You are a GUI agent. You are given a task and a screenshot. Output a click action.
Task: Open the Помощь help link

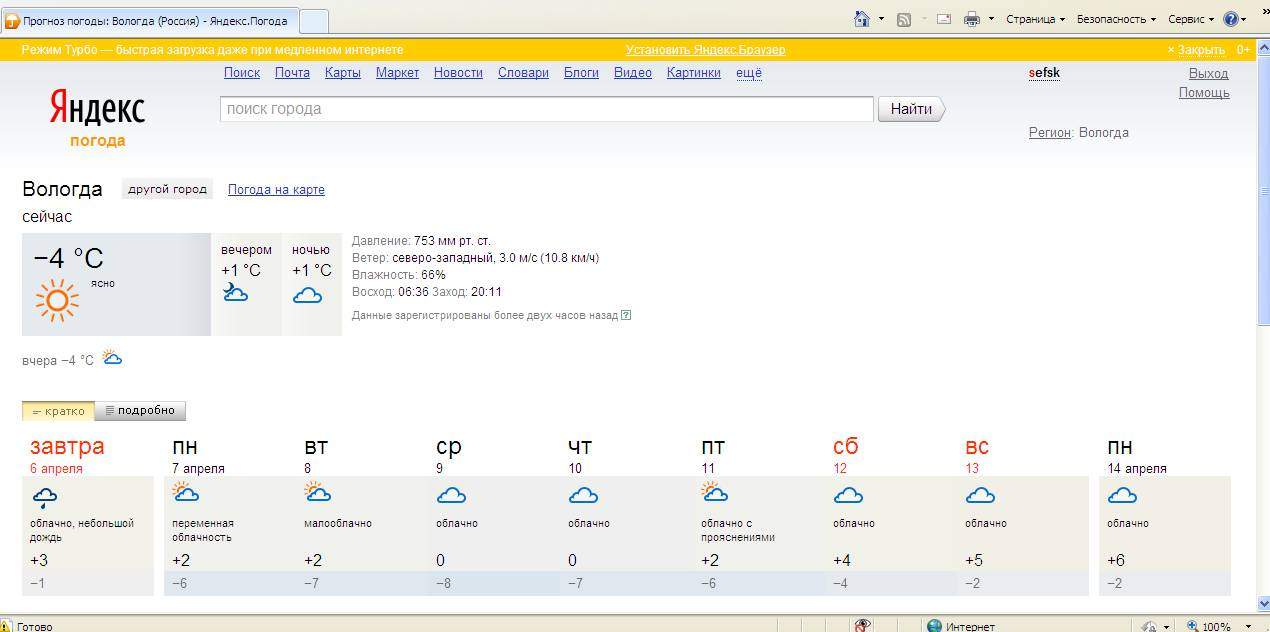[1204, 93]
